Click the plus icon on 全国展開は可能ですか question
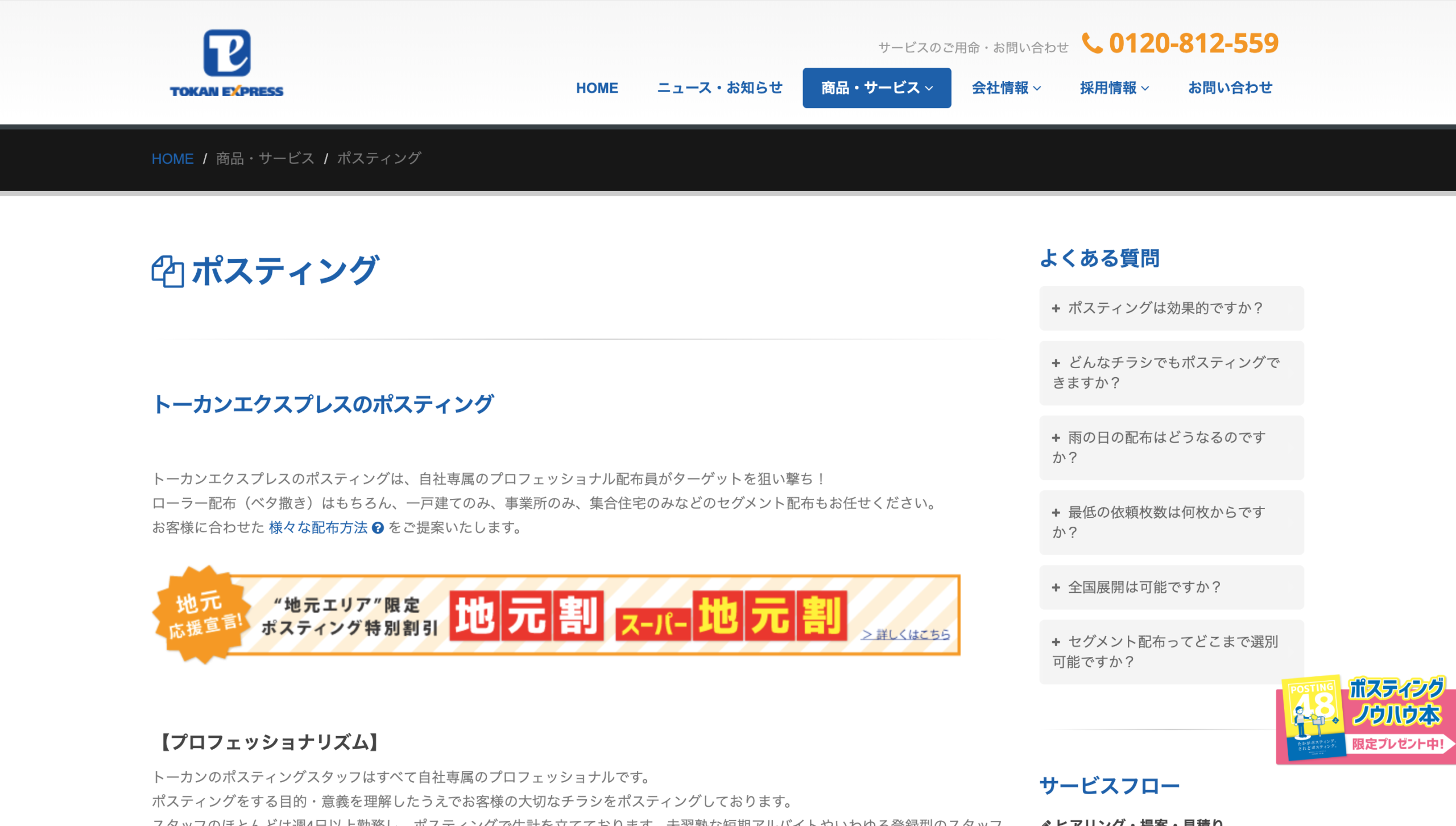 tap(1057, 587)
